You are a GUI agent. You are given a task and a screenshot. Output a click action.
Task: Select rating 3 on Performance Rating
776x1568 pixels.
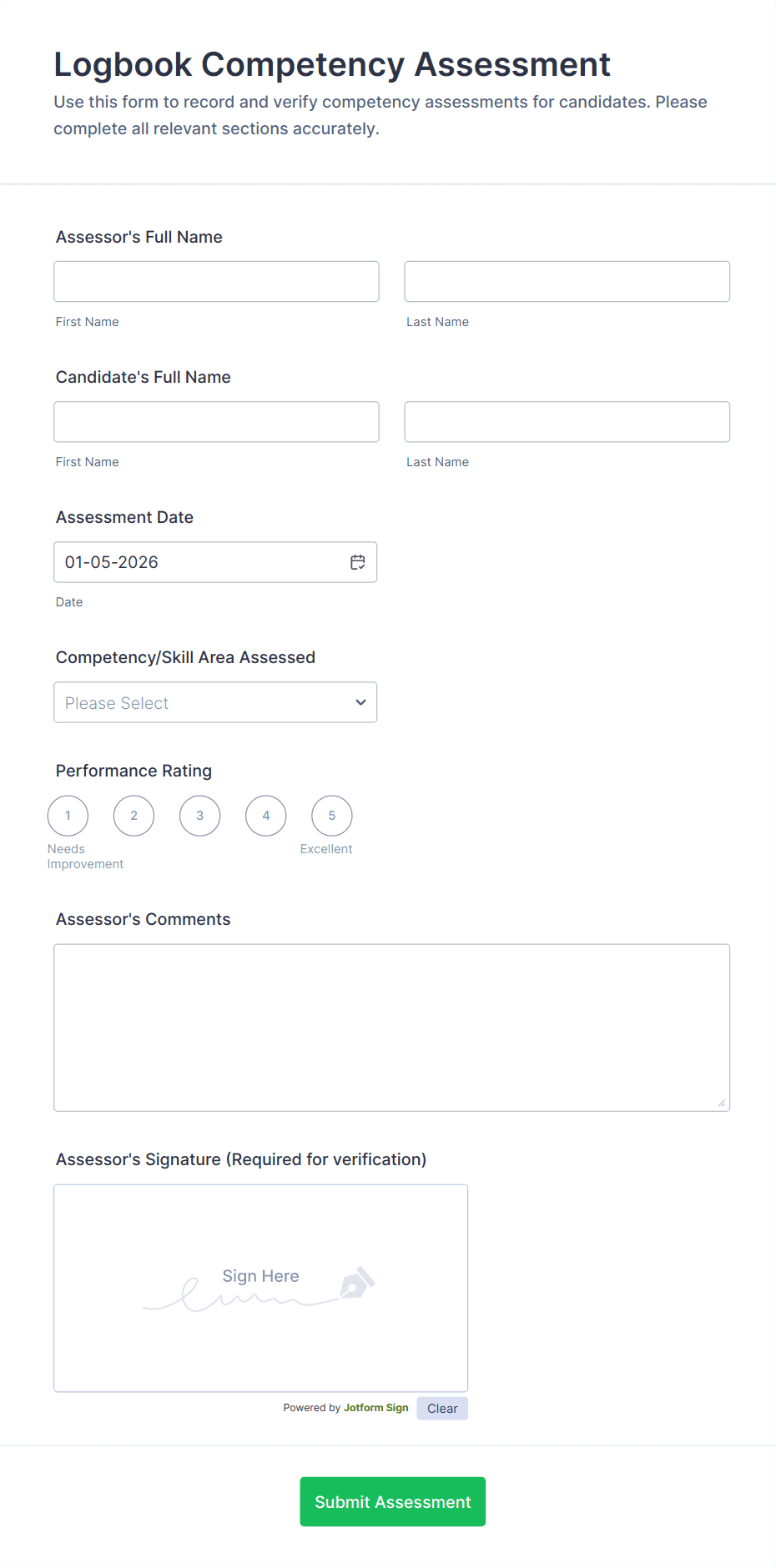click(x=199, y=816)
